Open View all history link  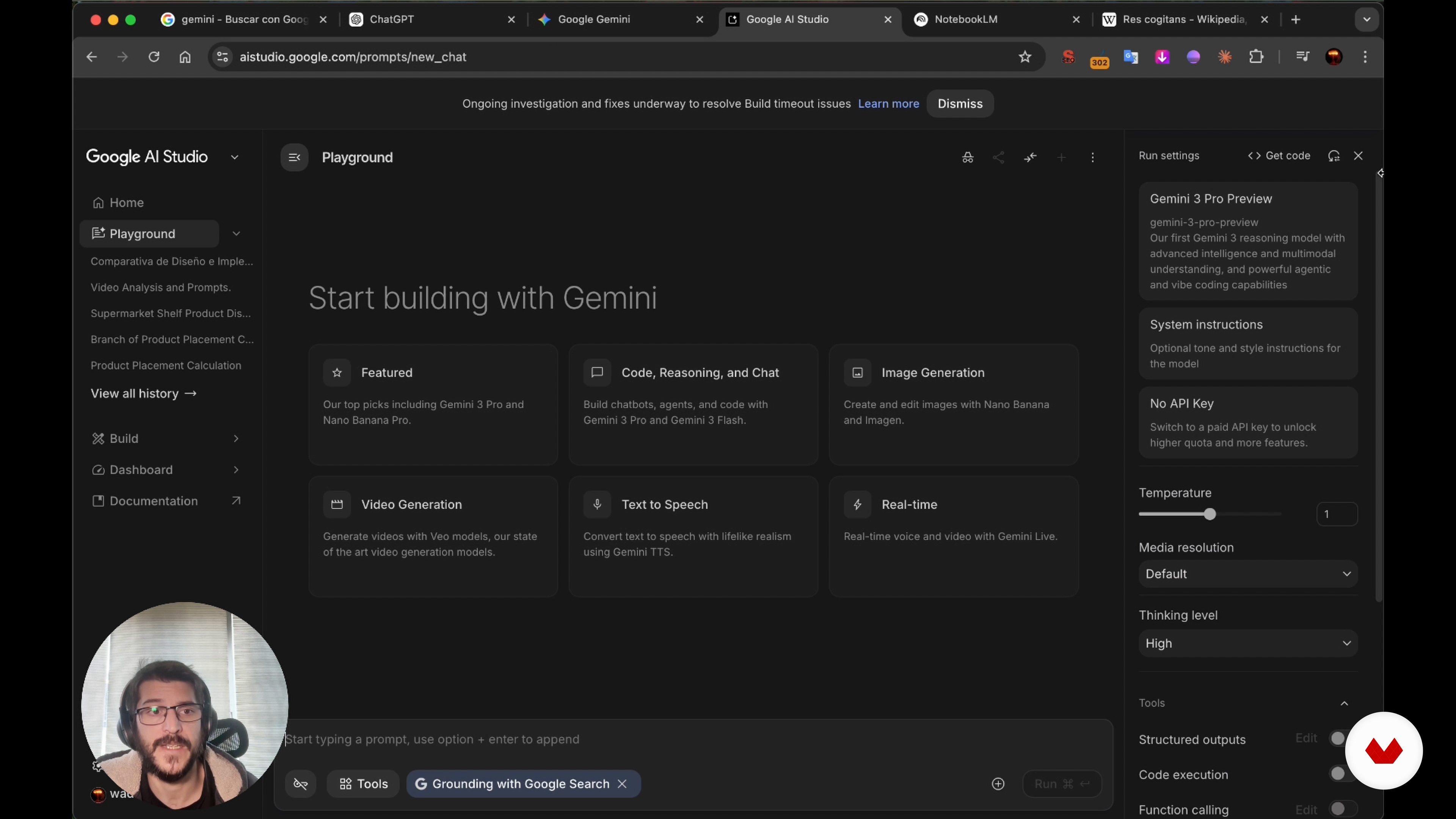point(144,394)
